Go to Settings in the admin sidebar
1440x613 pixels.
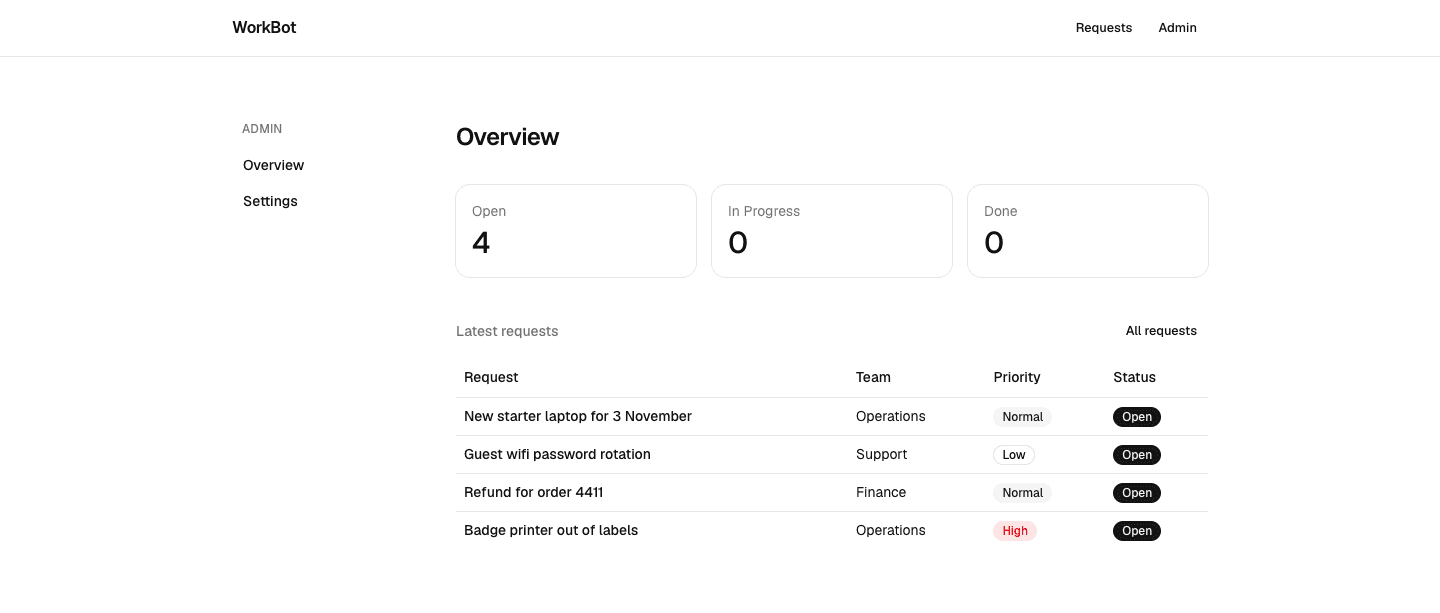point(270,201)
